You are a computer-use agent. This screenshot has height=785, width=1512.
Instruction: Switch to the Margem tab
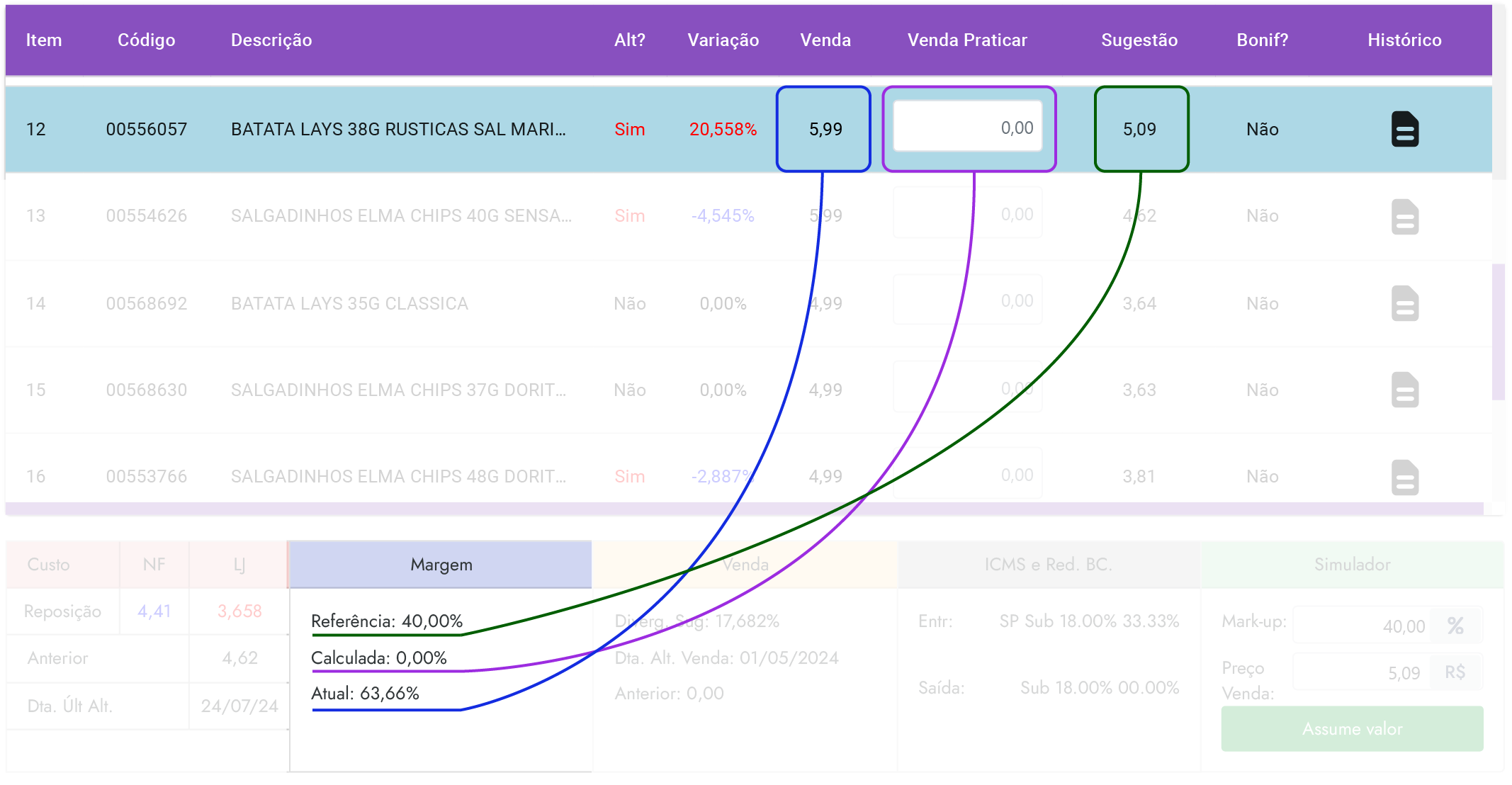[441, 565]
